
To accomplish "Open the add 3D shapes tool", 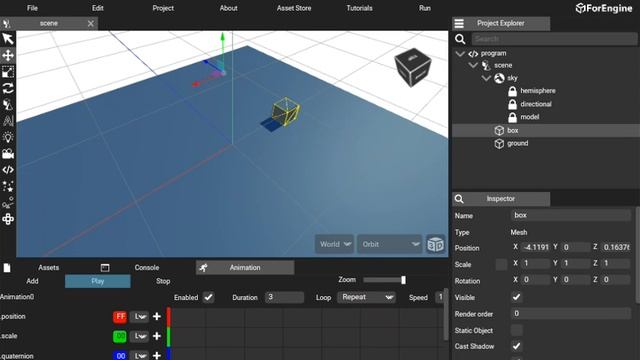I will (8, 104).
